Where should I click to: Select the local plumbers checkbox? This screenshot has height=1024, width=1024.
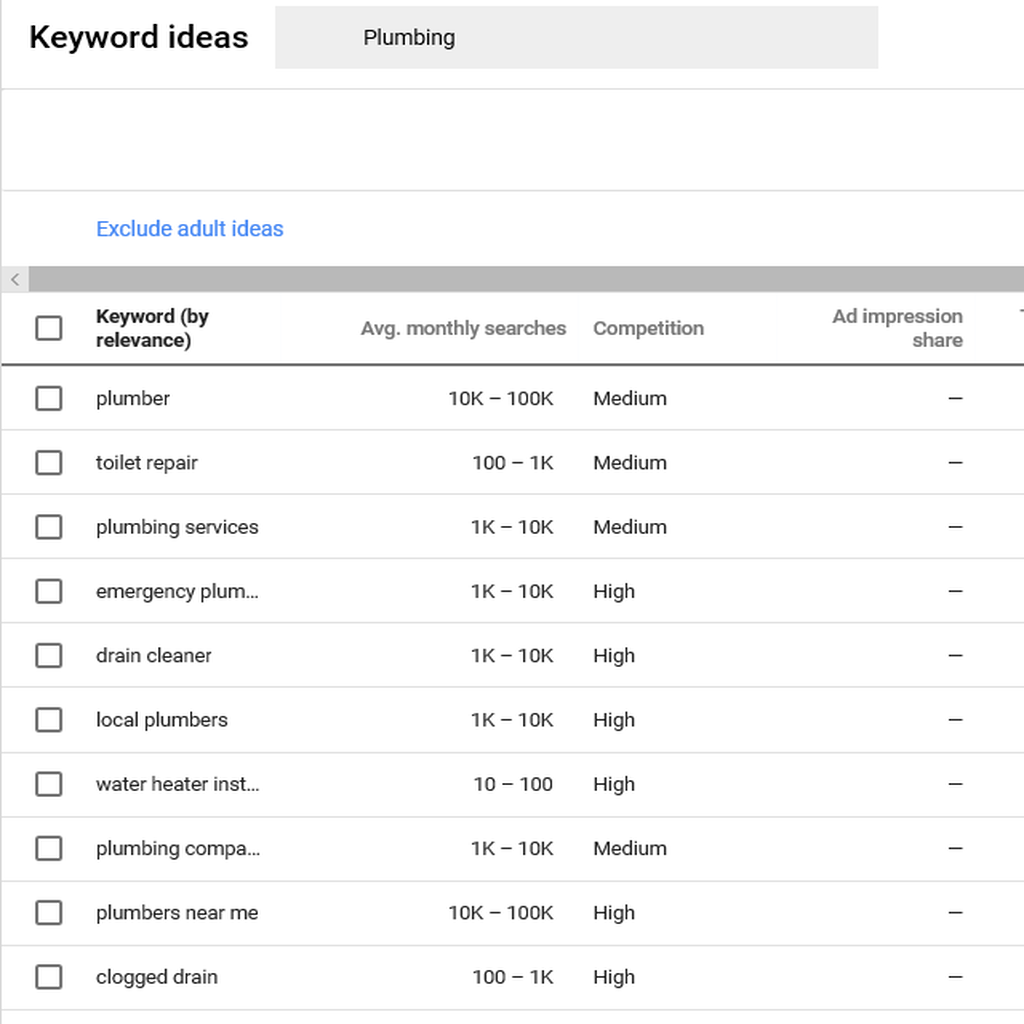pos(49,720)
